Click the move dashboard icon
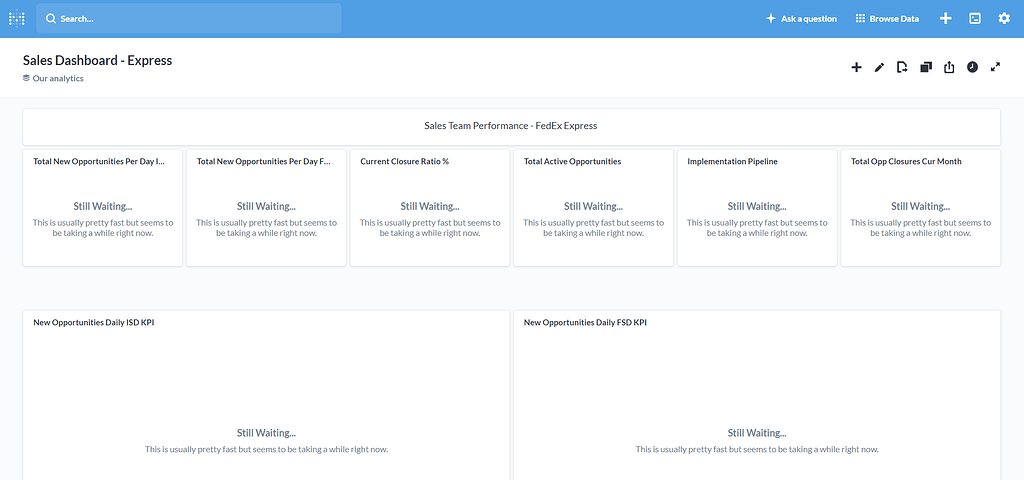The image size is (1024, 480). pos(903,67)
